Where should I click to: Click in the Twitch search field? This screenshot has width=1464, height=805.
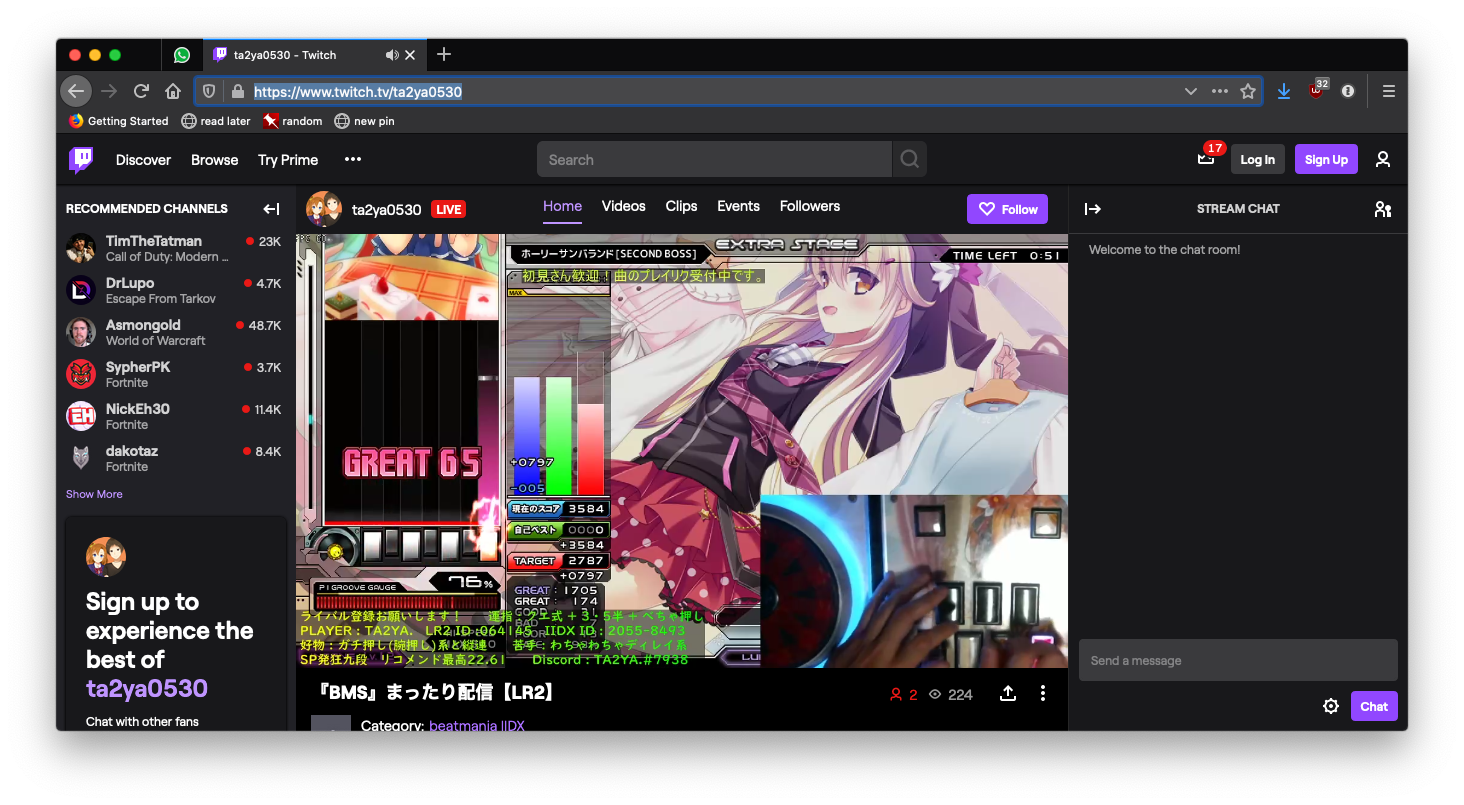[x=714, y=159]
